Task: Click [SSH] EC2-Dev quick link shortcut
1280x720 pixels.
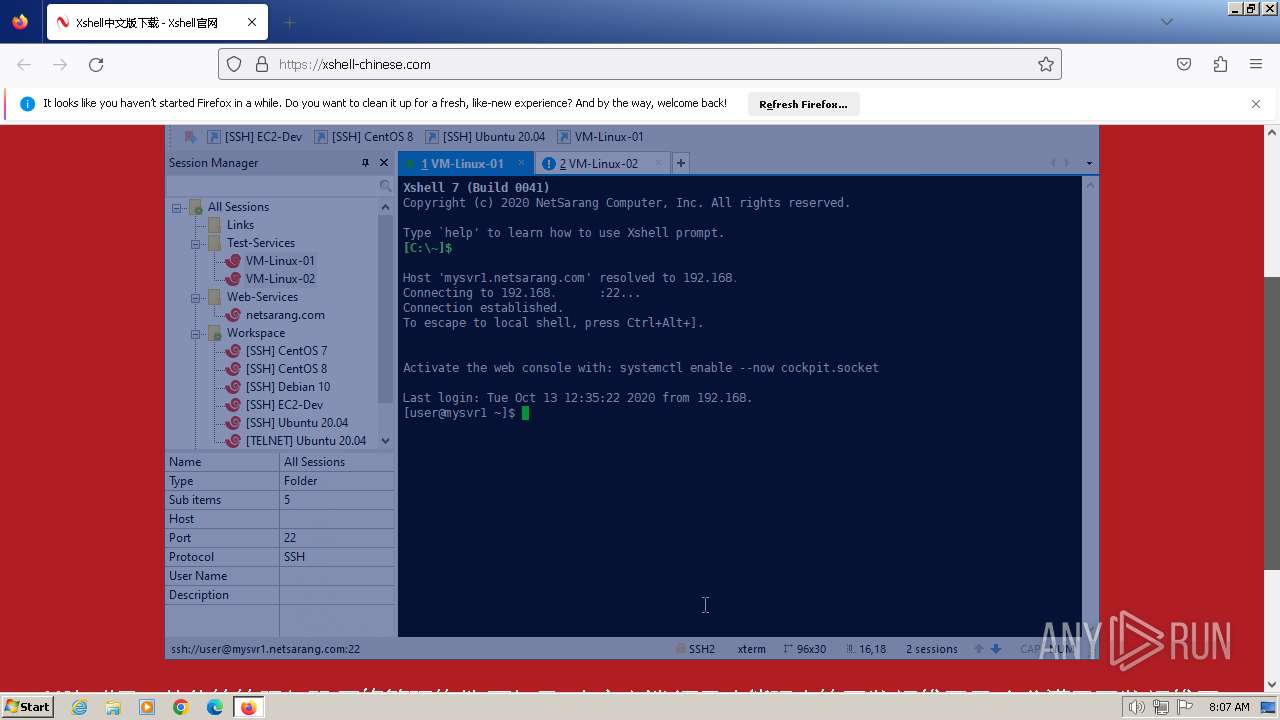Action: pyautogui.click(x=254, y=137)
